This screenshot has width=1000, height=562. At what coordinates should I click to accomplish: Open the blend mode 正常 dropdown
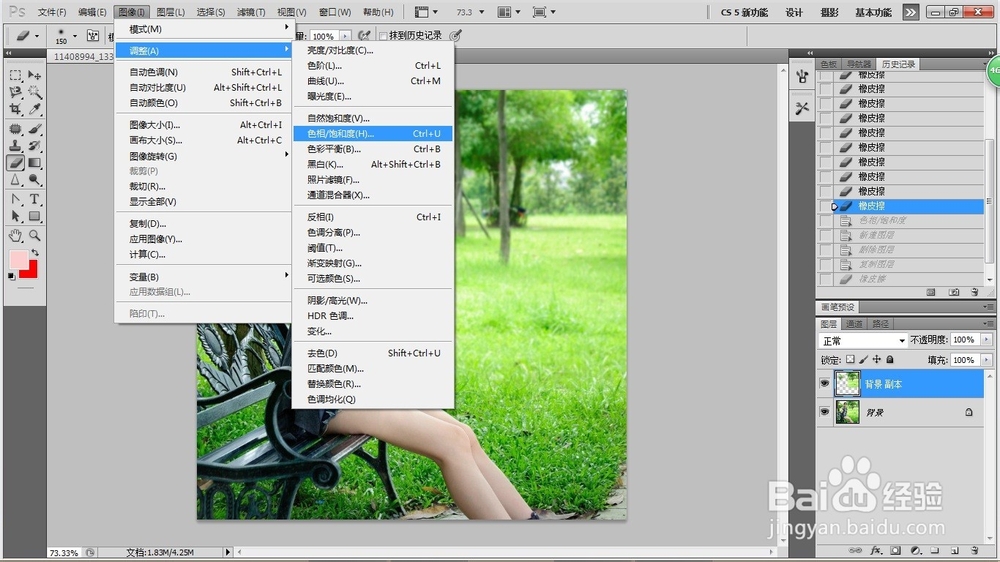[x=863, y=341]
